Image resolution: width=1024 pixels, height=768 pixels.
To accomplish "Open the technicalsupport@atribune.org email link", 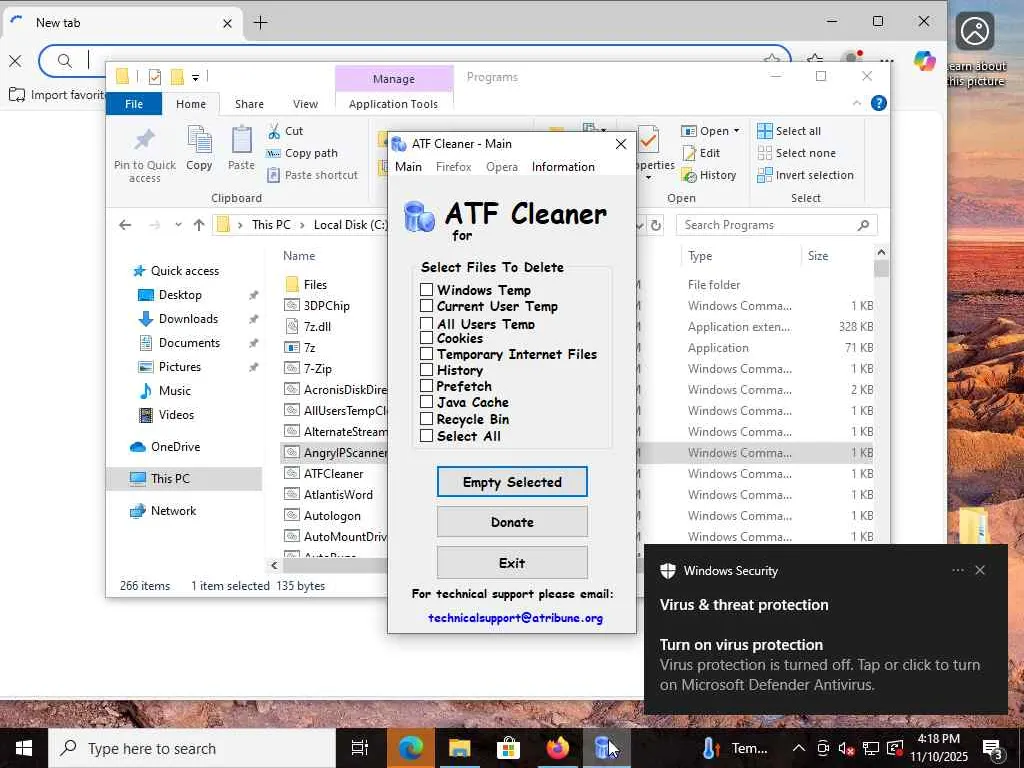I will point(515,618).
